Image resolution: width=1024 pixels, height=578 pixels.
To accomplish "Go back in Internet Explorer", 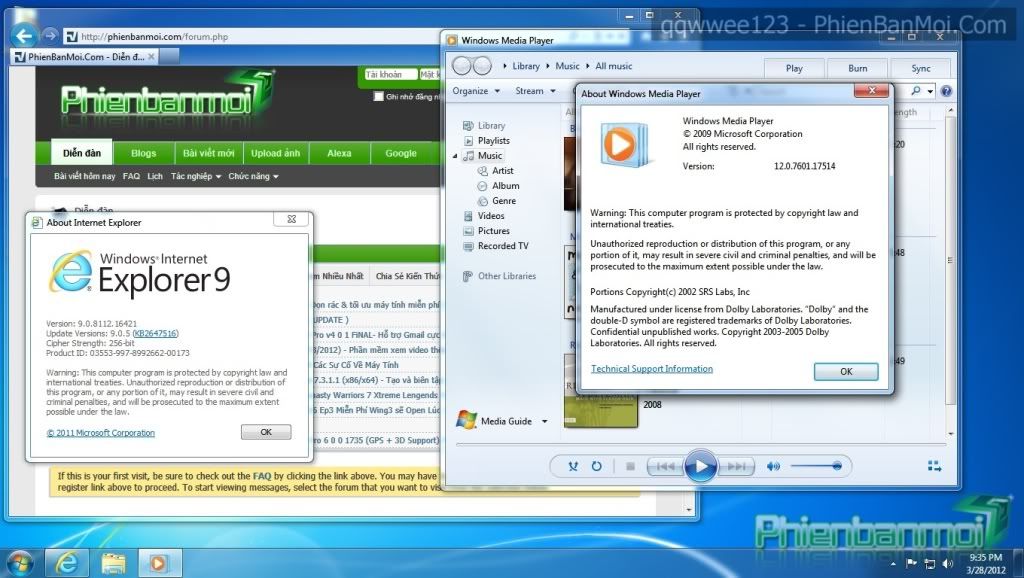I will [x=24, y=36].
